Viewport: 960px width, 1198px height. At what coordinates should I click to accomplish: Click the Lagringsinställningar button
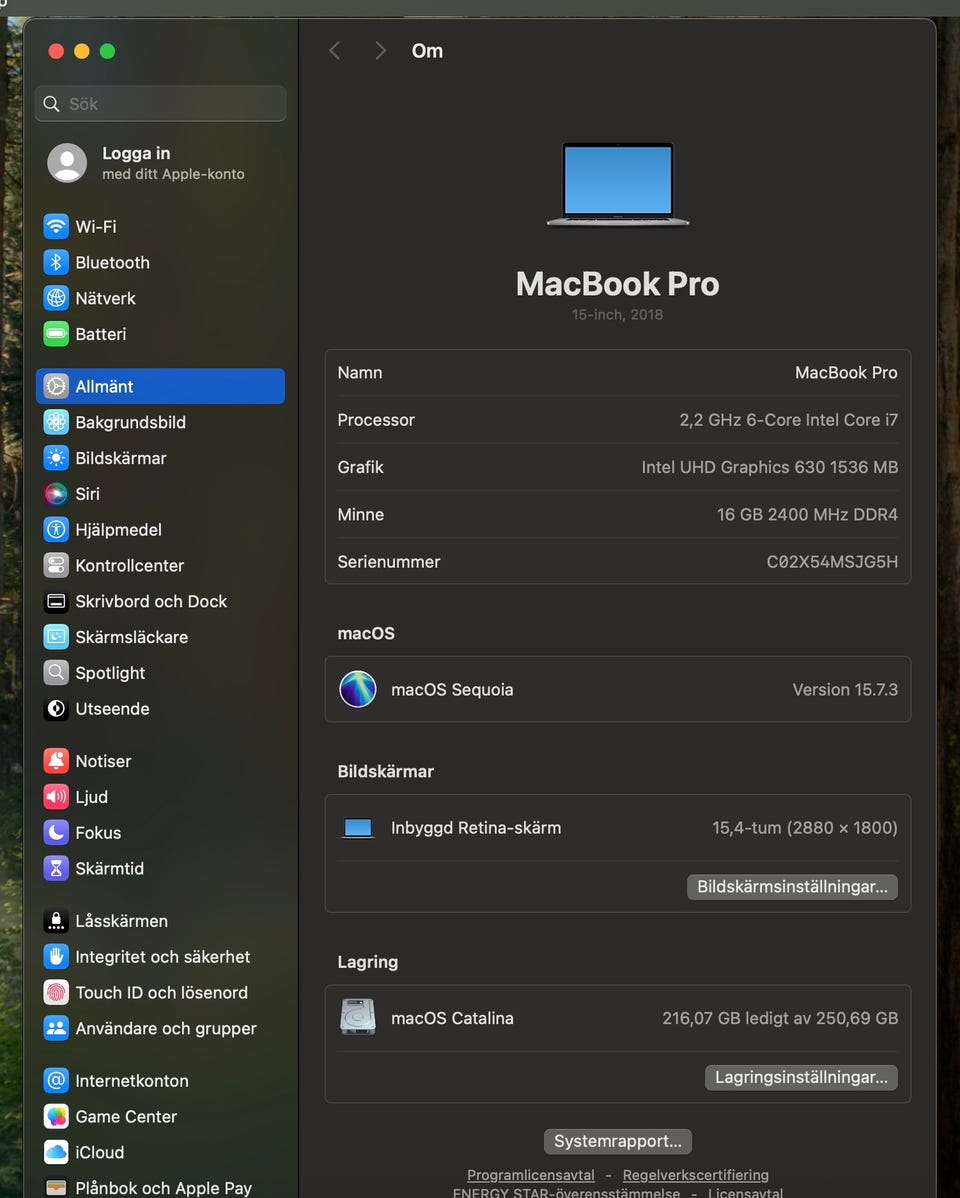pyautogui.click(x=801, y=1077)
